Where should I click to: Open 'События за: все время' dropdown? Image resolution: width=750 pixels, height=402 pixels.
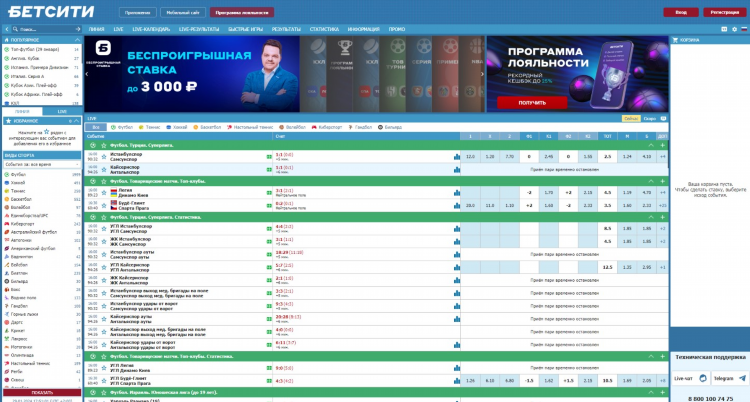click(x=42, y=164)
